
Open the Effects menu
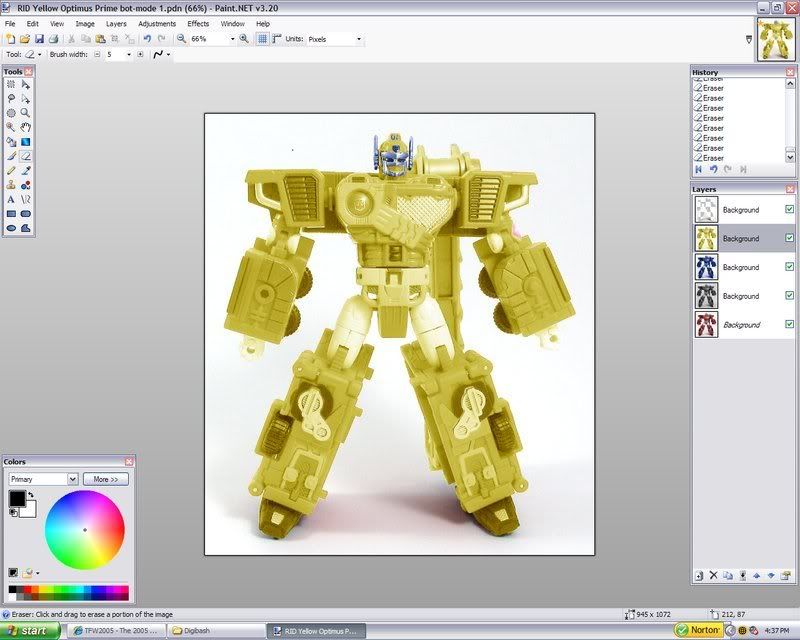coord(198,23)
